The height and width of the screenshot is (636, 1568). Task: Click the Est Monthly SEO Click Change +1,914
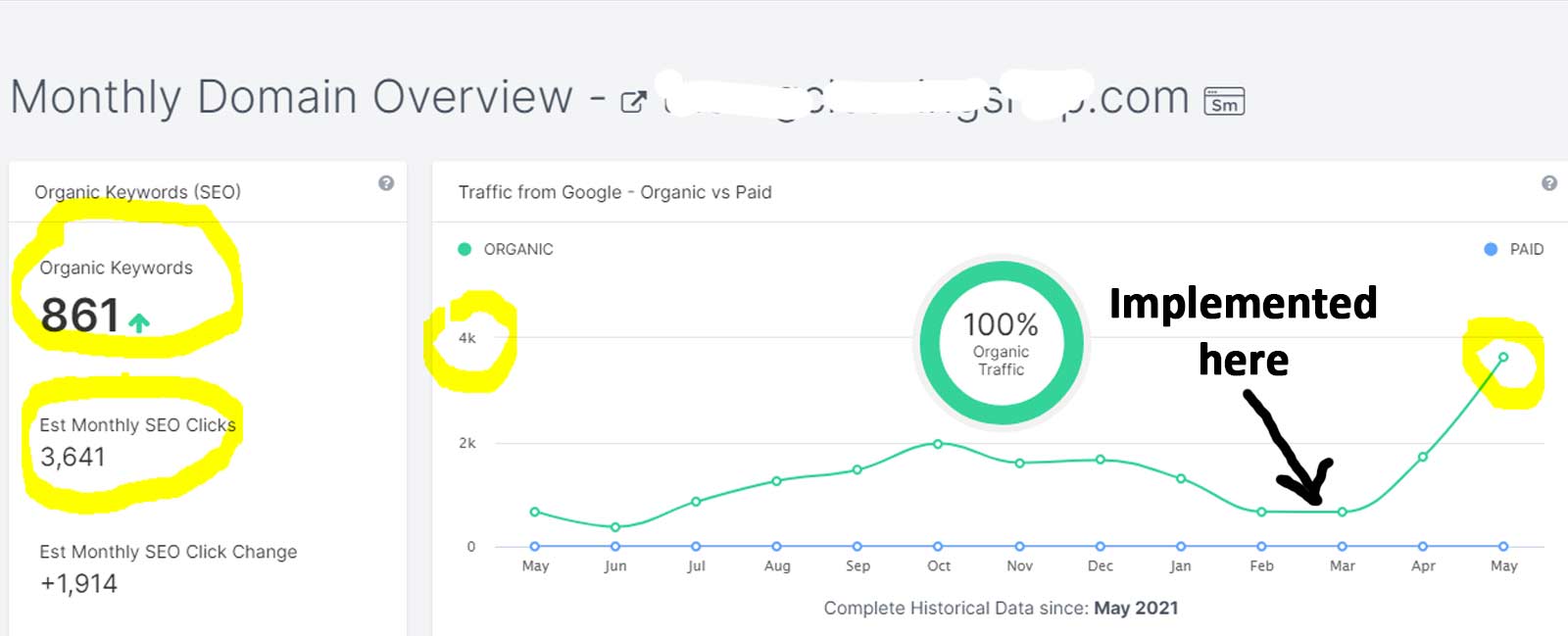[78, 584]
